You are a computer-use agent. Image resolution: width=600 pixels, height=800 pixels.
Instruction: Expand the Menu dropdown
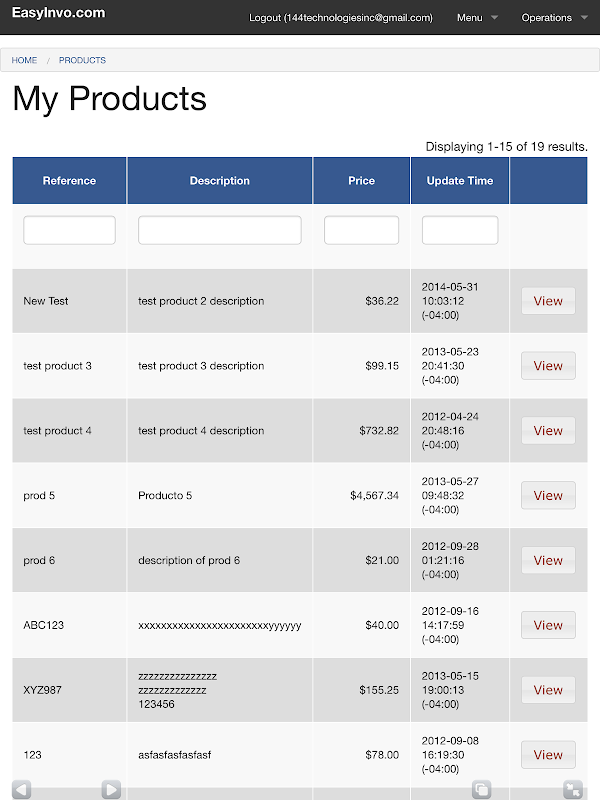[477, 18]
